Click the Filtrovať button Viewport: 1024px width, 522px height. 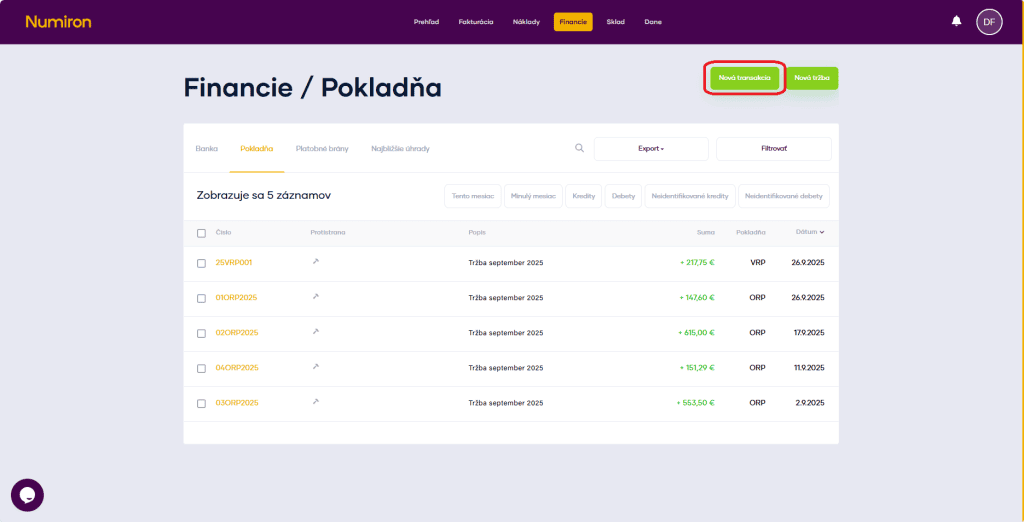[x=774, y=149]
